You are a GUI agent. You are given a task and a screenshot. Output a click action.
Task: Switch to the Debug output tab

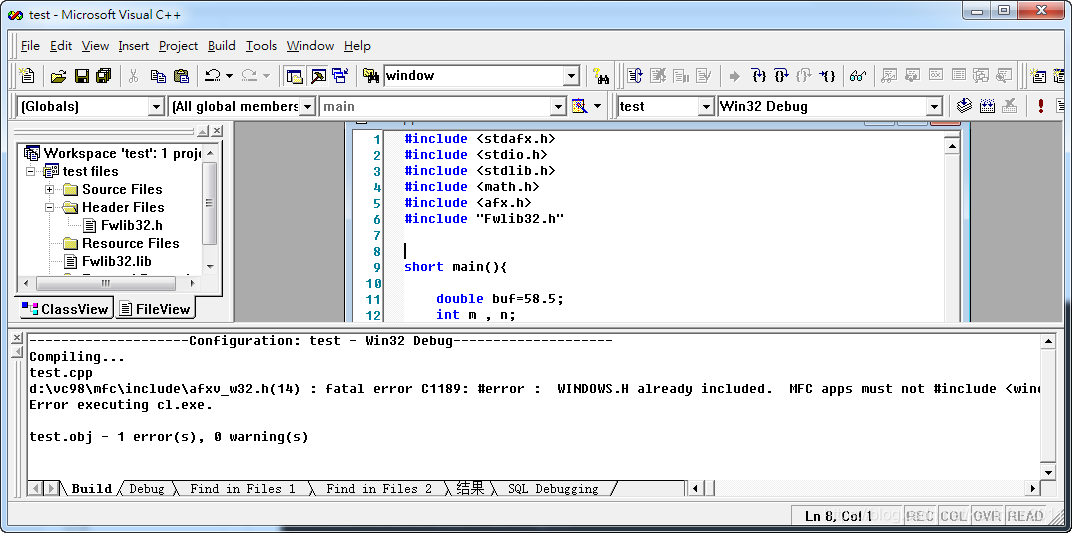coord(147,489)
